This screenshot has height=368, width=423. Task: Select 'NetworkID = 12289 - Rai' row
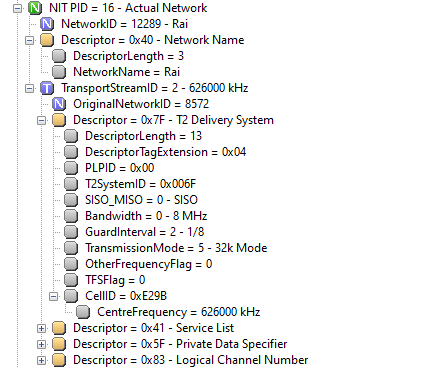(x=124, y=24)
